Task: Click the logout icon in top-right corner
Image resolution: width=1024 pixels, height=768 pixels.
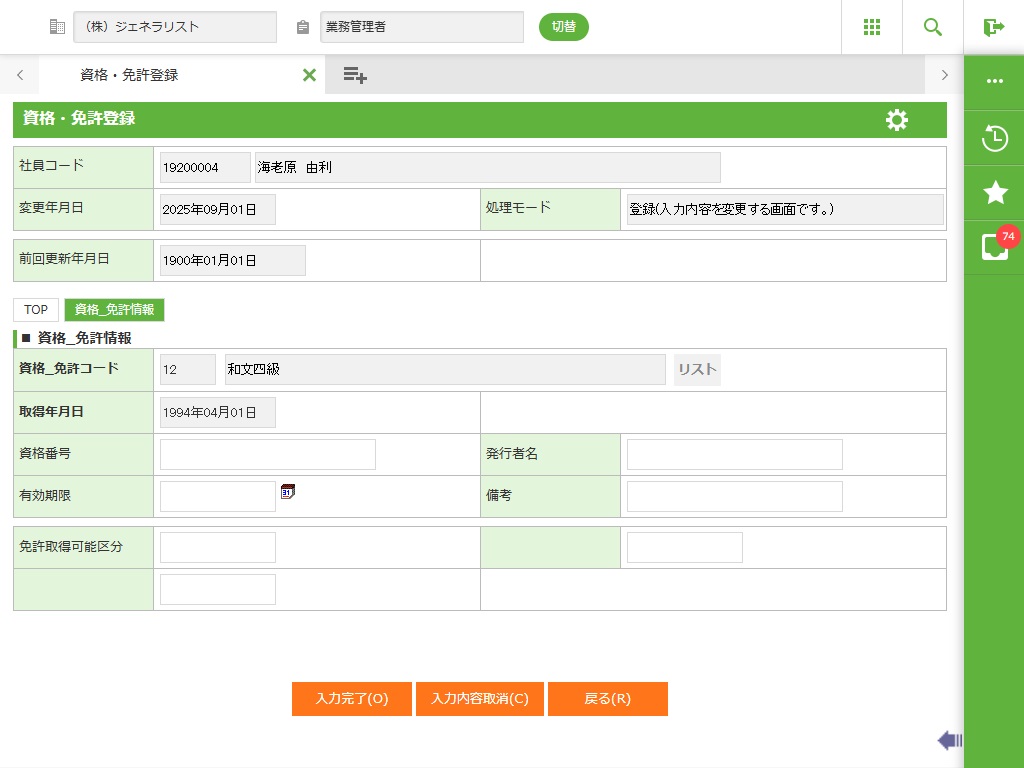Action: coord(993,27)
